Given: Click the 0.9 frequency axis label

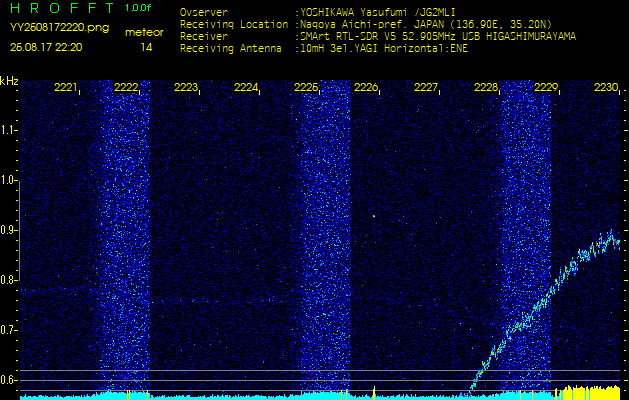Looking at the screenshot, I should coord(8,230).
